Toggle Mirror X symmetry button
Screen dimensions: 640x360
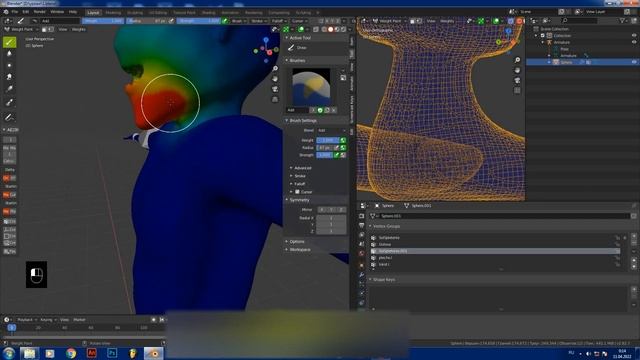tap(322, 210)
